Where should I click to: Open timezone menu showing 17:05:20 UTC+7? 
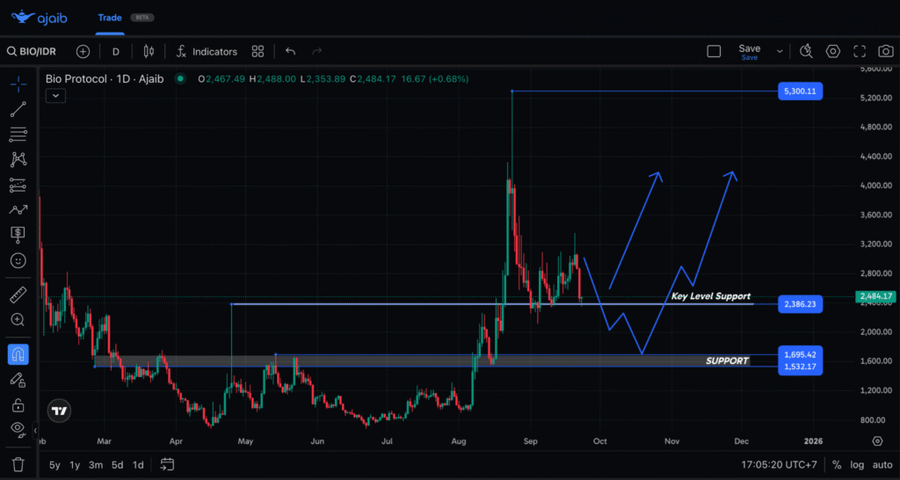(x=779, y=464)
